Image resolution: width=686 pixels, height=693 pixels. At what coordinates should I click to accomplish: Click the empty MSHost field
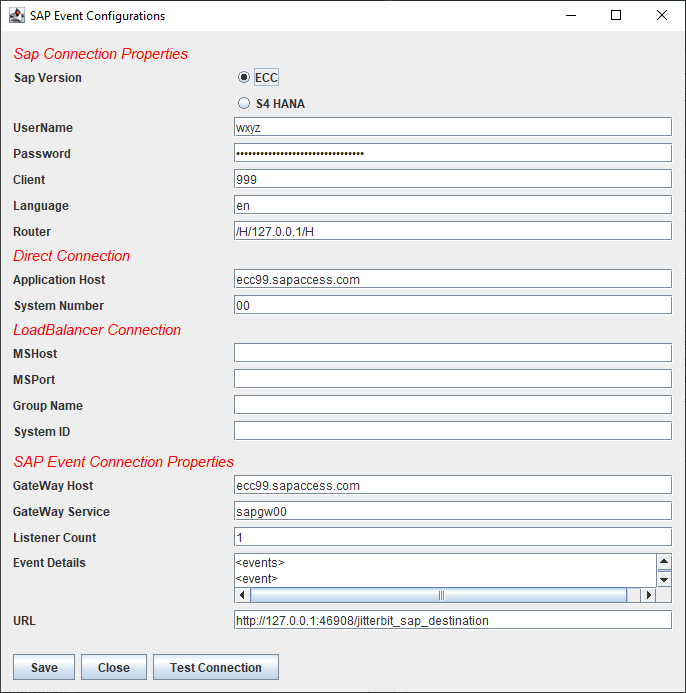(452, 353)
